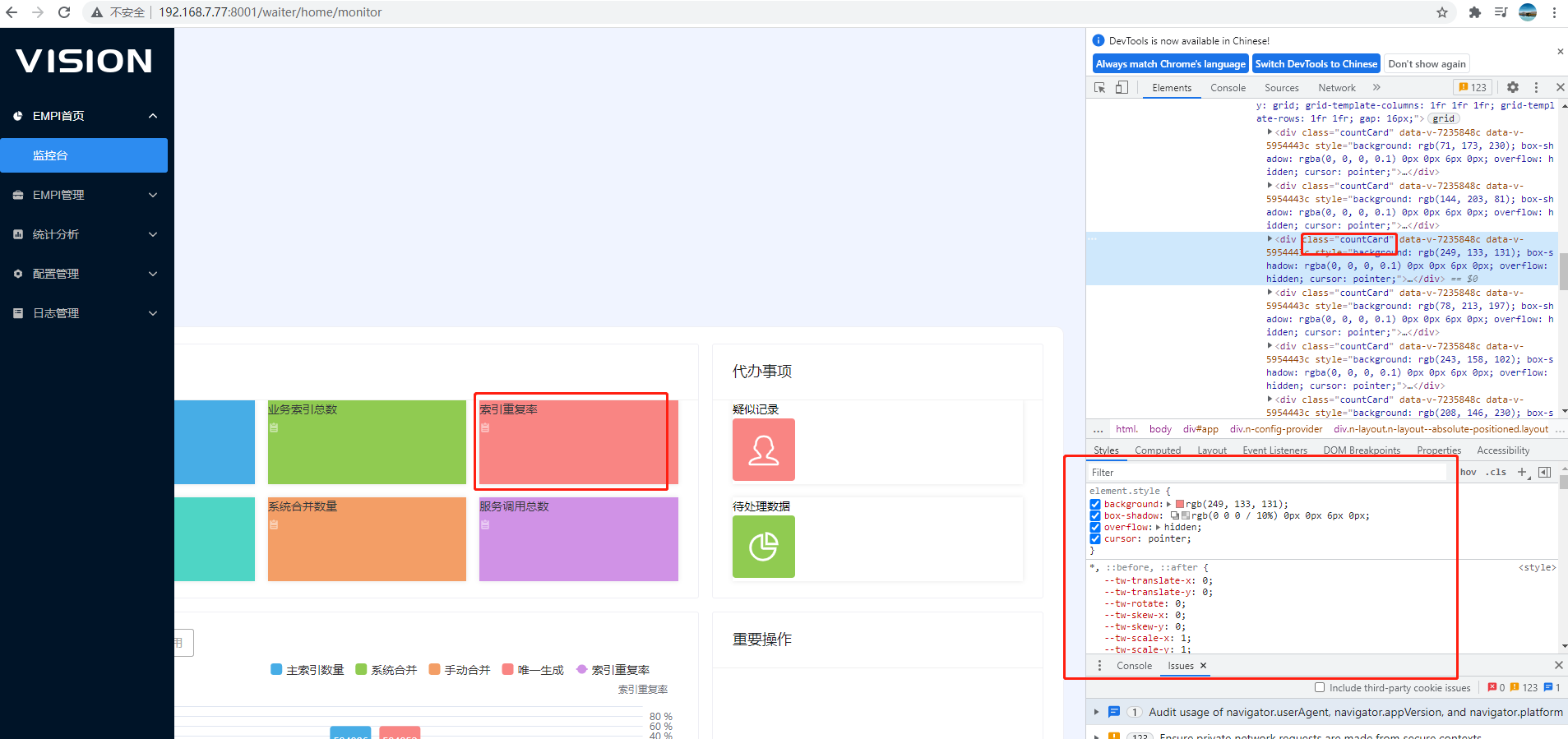Show more DevTools tabs with the double chevron
Viewport: 1568px width, 739px height.
(x=1376, y=87)
